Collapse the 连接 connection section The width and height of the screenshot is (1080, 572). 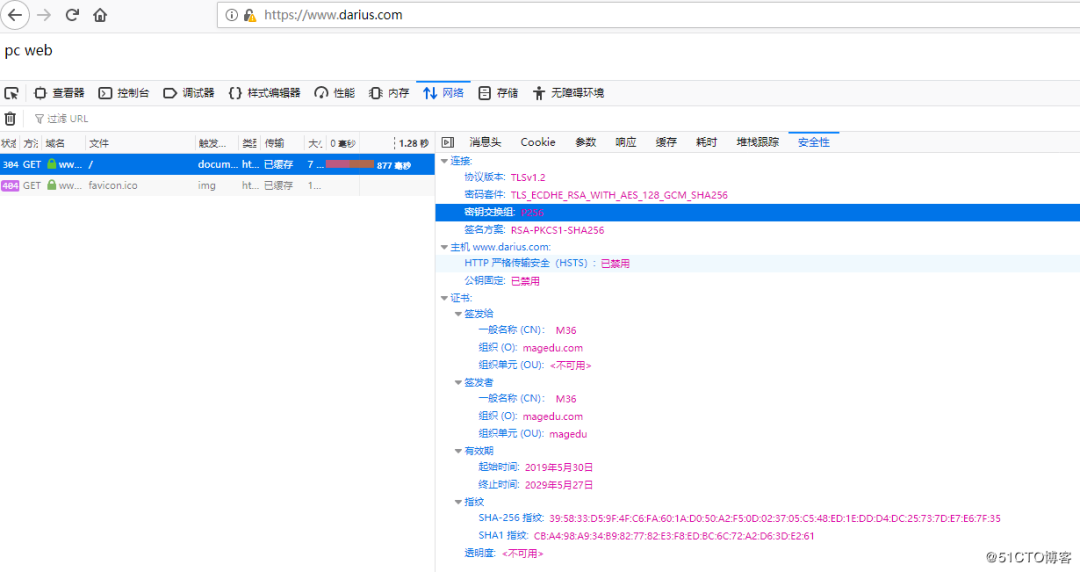pos(444,161)
